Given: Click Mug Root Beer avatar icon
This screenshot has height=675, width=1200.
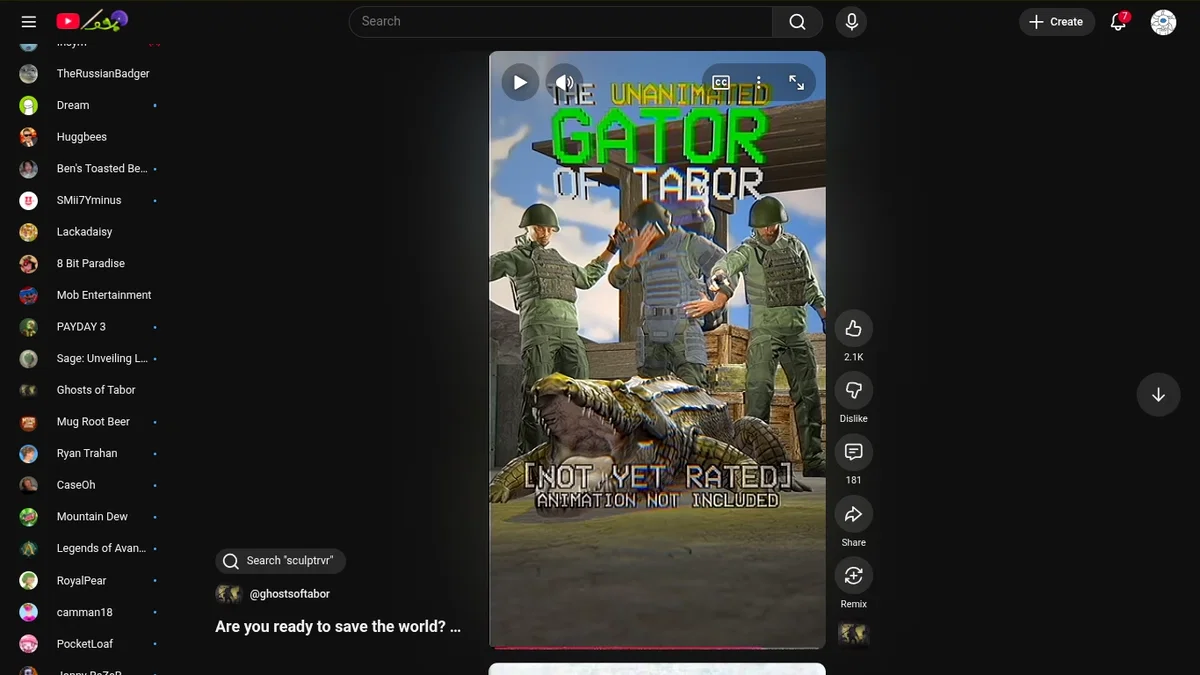Looking at the screenshot, I should [29, 422].
